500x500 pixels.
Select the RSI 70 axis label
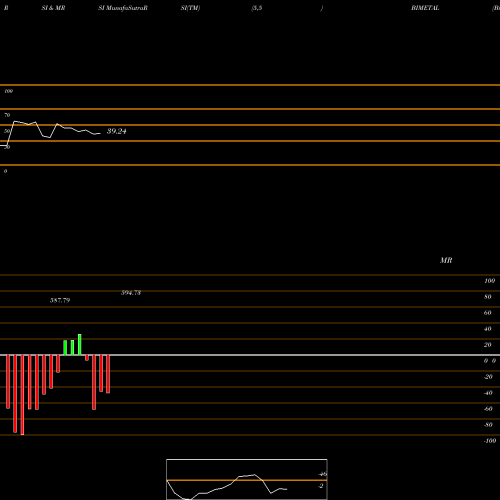coord(7,115)
